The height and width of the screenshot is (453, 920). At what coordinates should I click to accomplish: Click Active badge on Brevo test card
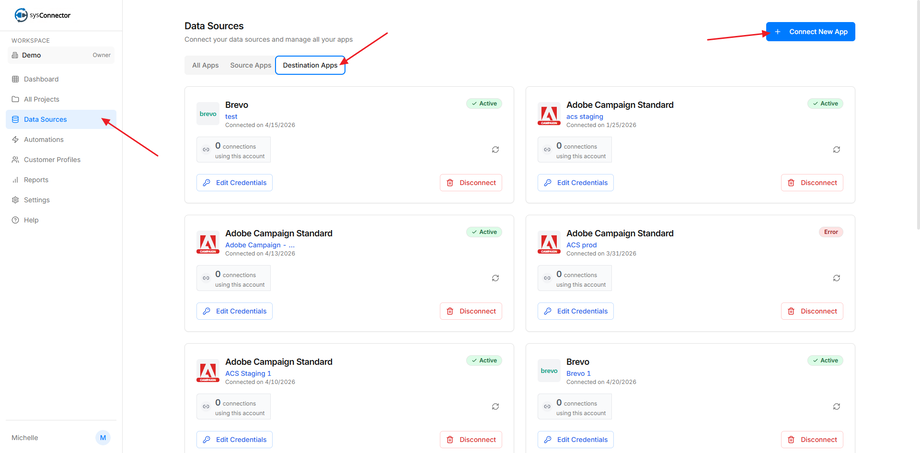click(484, 103)
